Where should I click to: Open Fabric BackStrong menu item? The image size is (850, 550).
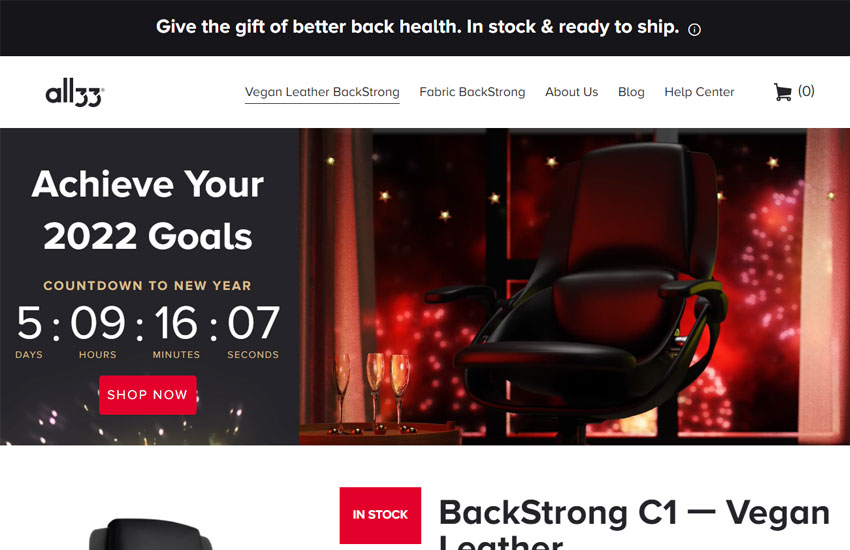click(472, 92)
